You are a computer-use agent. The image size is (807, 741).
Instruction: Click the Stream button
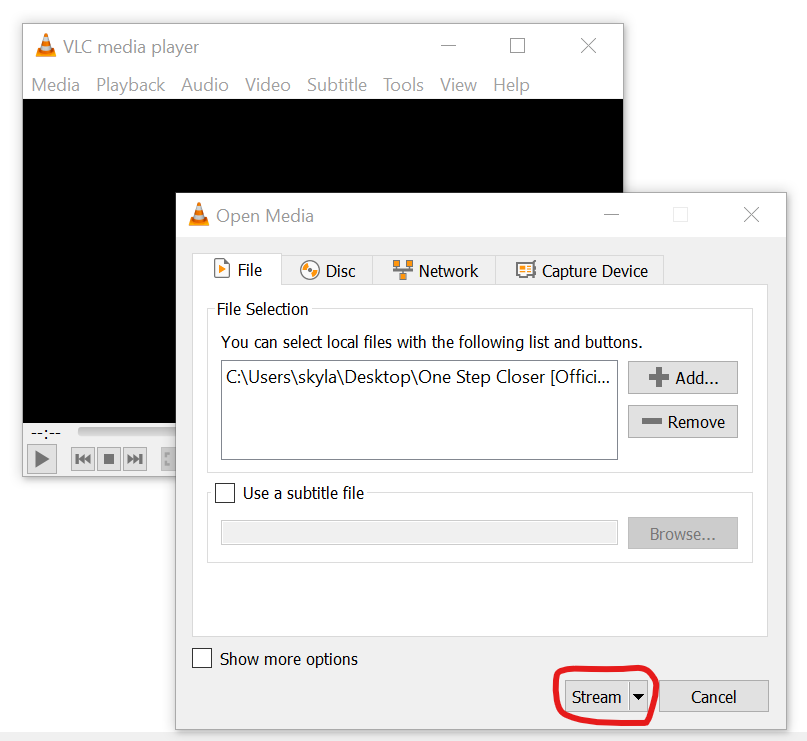coord(597,697)
